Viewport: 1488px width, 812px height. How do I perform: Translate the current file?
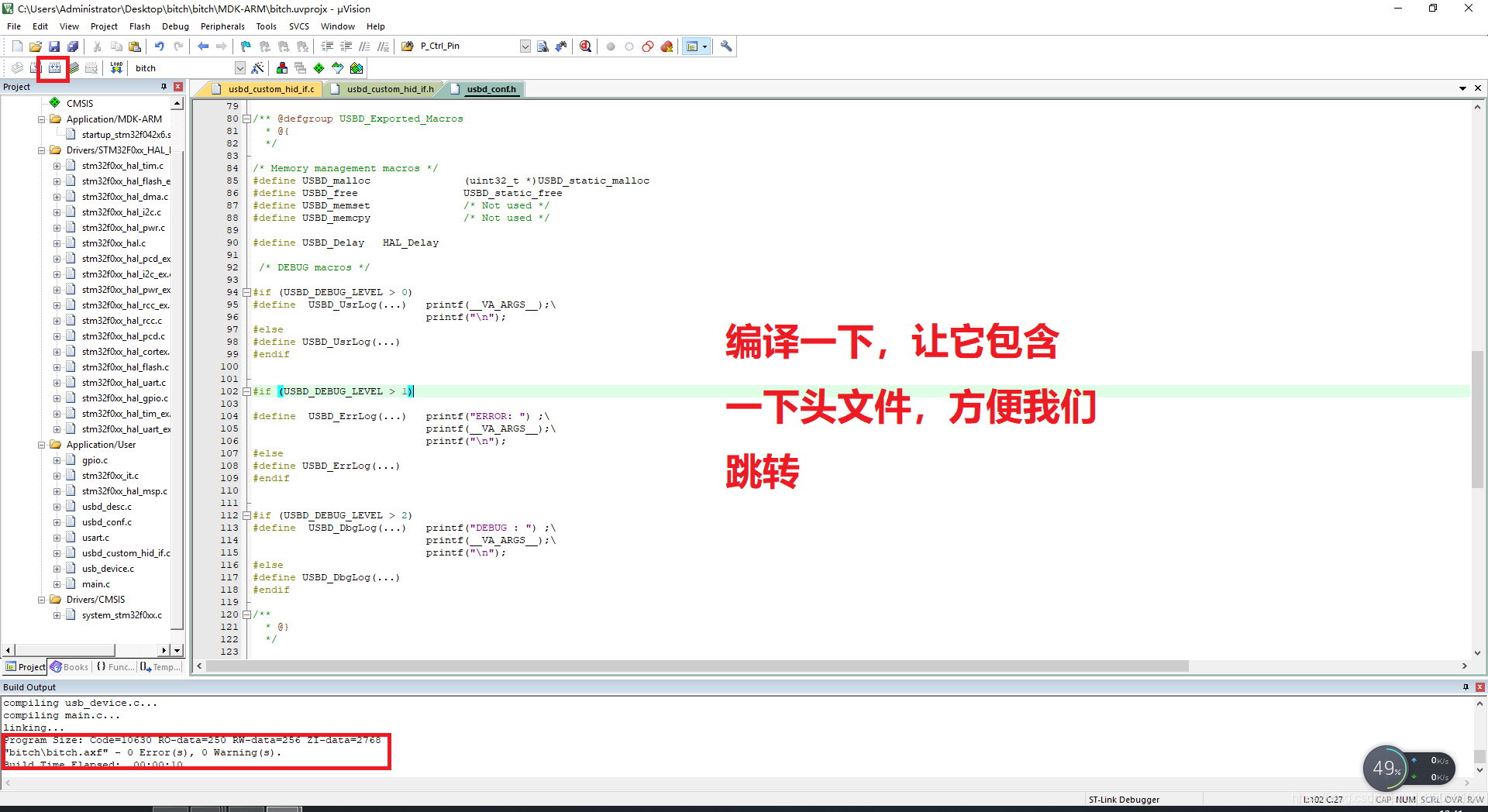click(x=16, y=67)
